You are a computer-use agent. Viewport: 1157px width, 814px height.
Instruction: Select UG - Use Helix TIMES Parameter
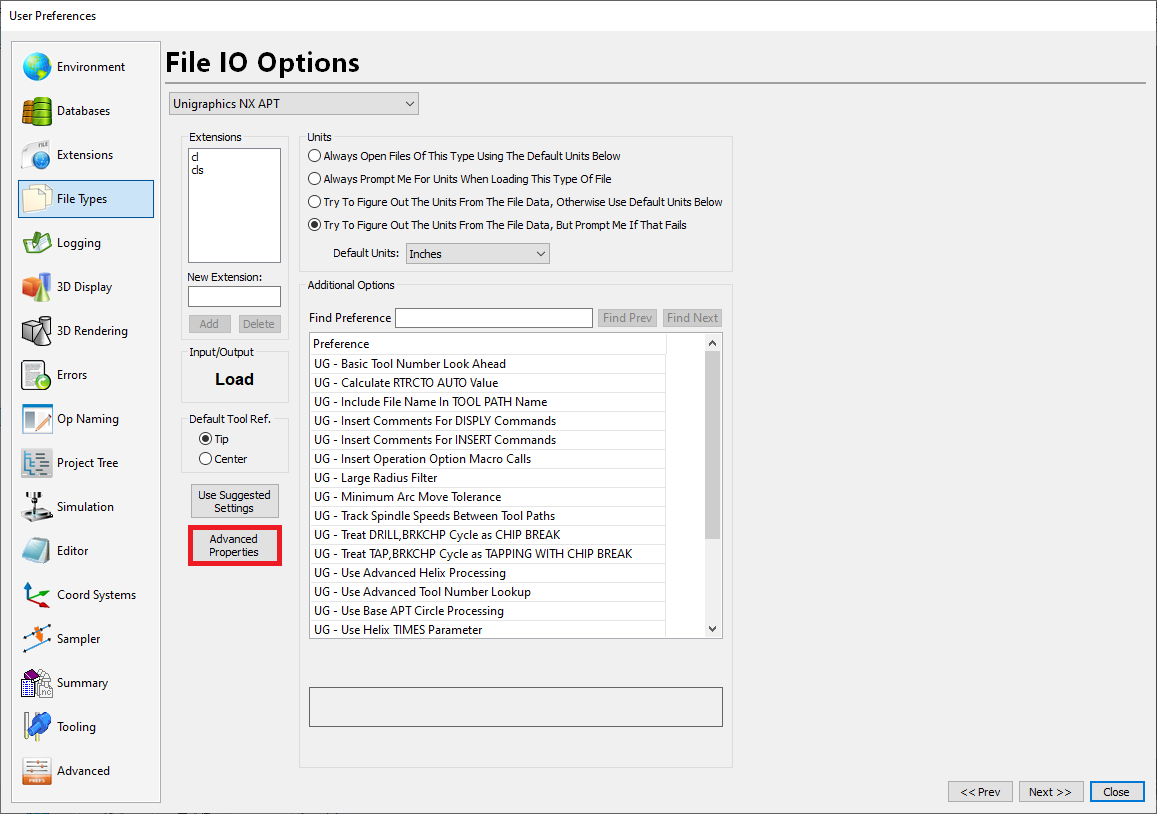[x=488, y=630]
